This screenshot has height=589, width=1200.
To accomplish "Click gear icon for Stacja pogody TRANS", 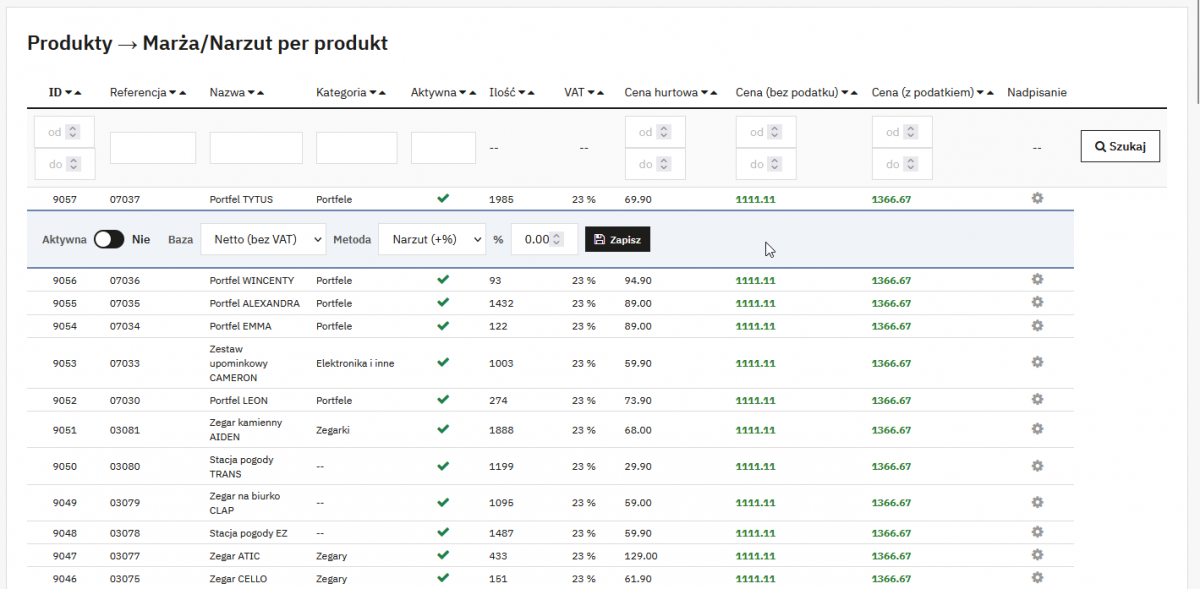I will tap(1037, 466).
